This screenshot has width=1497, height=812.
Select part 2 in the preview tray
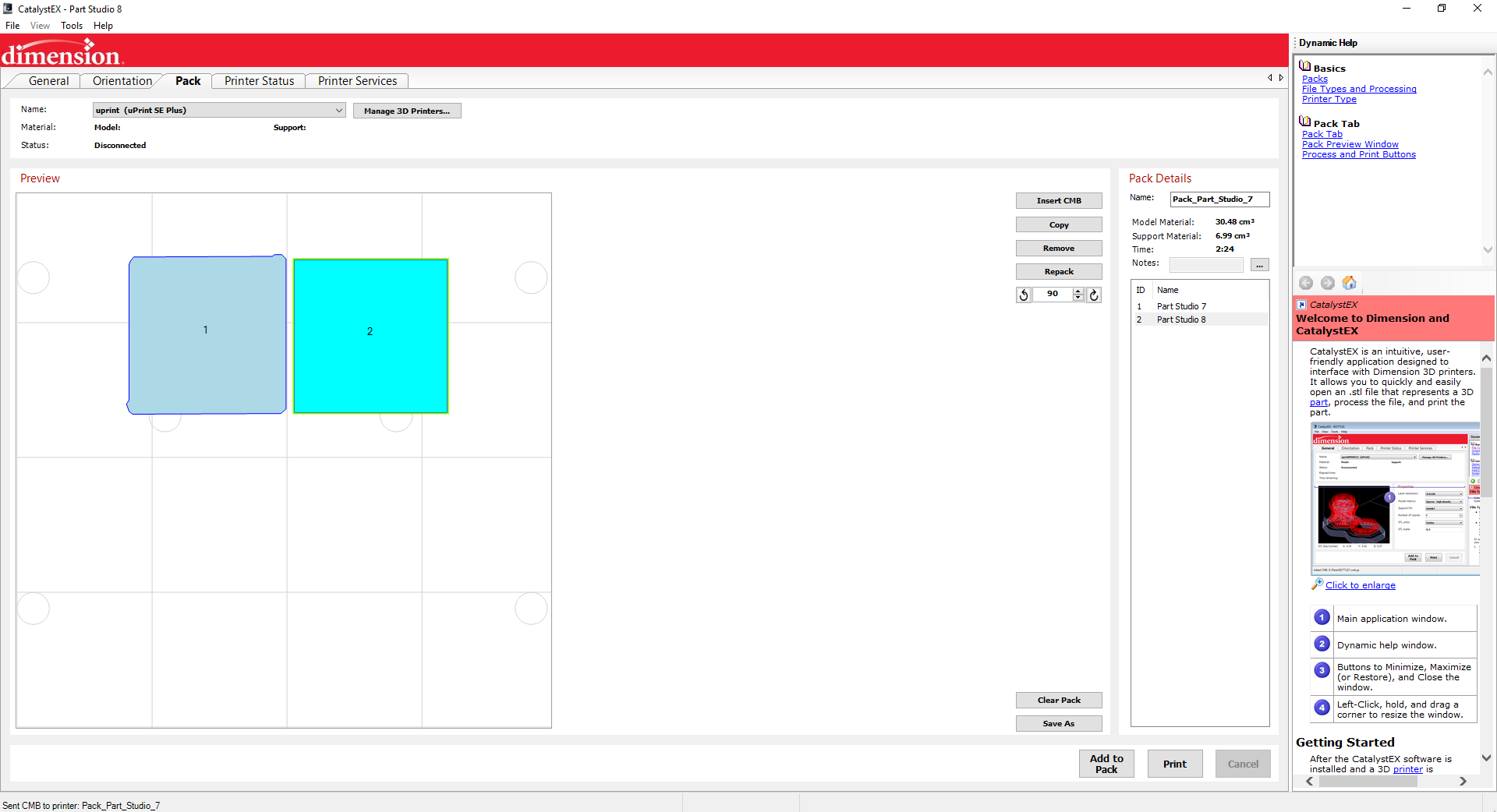[370, 336]
